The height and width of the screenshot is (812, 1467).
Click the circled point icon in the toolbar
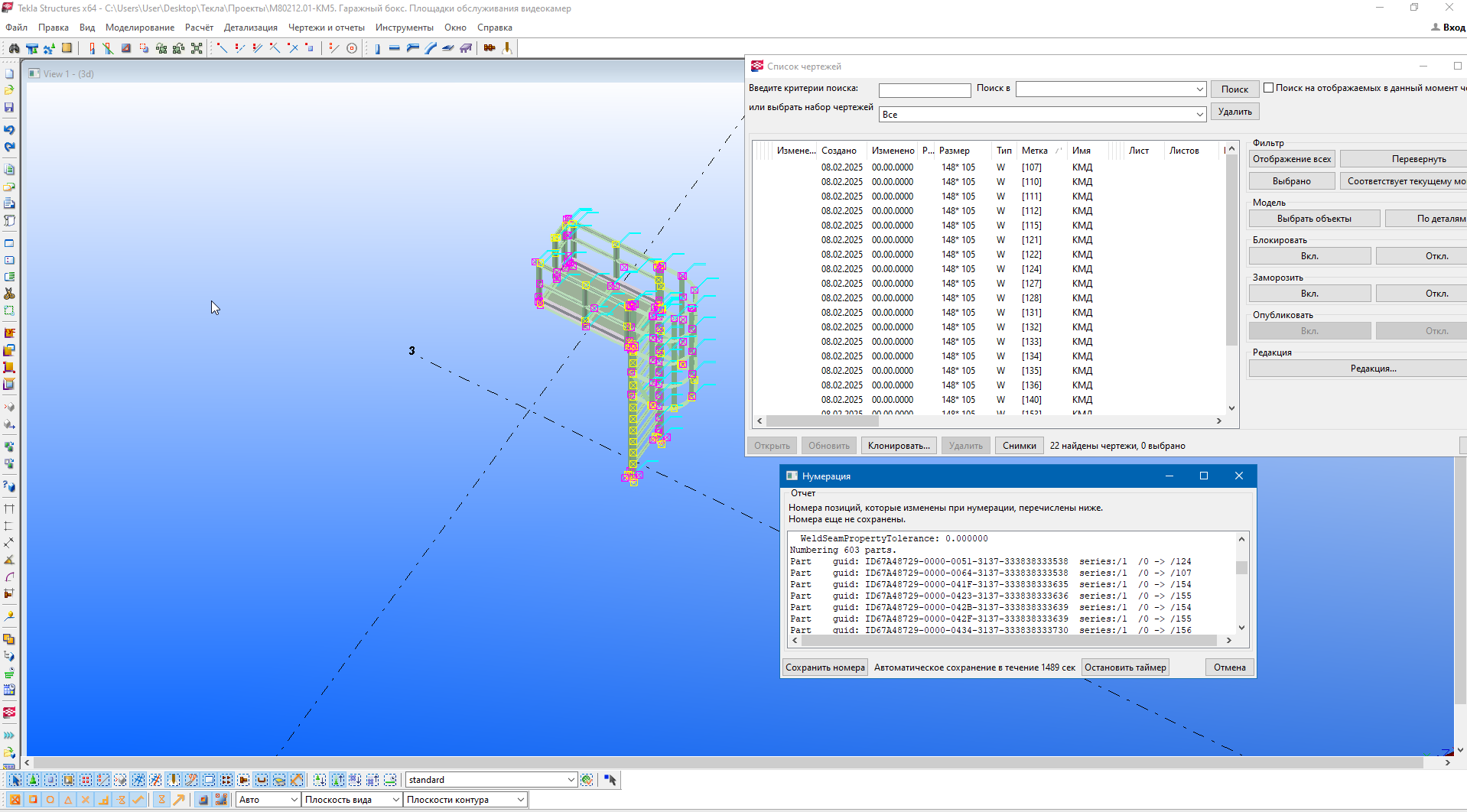pos(352,48)
